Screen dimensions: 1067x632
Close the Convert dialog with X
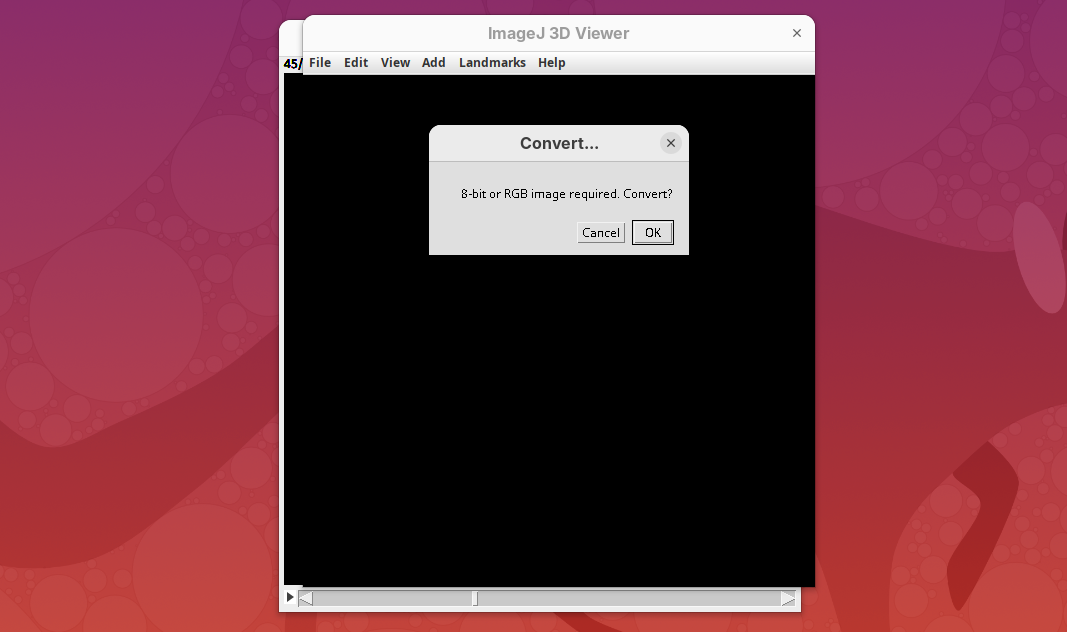click(671, 143)
